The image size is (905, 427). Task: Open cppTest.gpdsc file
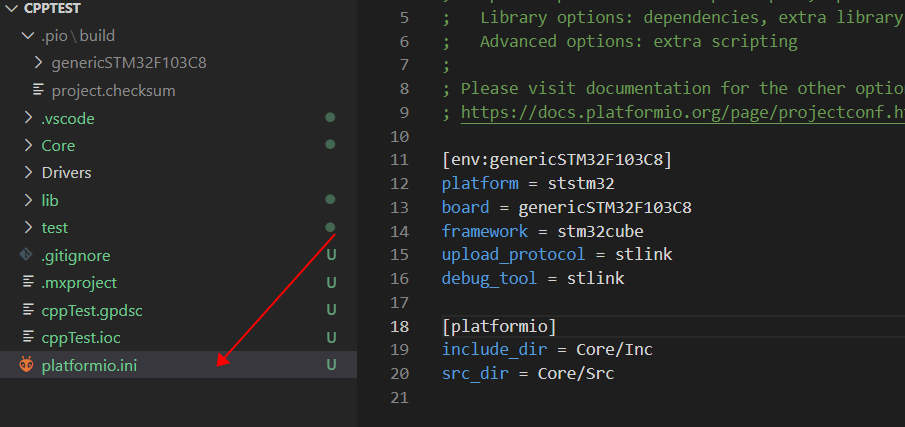click(x=92, y=311)
